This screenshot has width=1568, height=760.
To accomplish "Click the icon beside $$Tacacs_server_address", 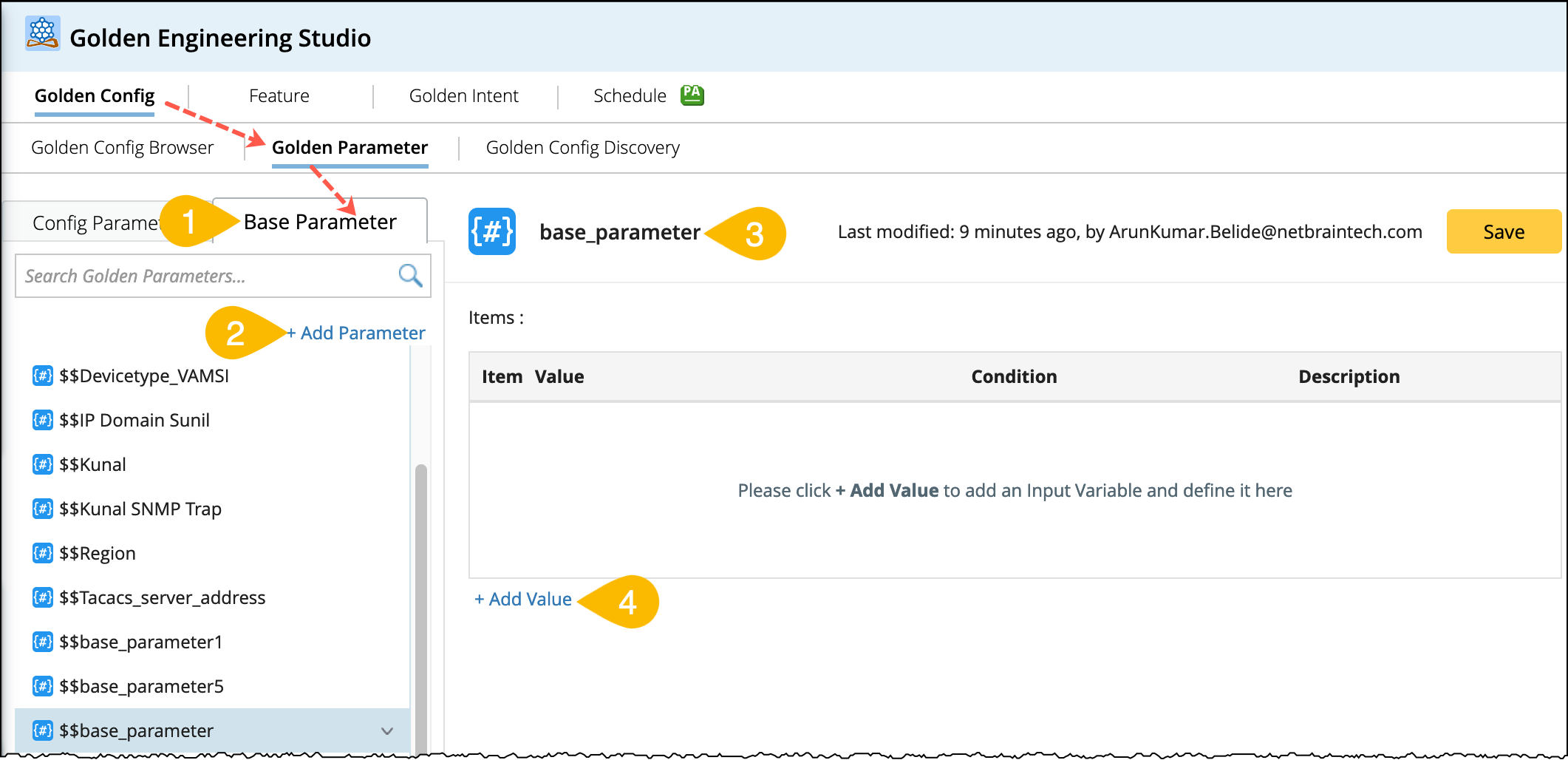I will point(43,597).
